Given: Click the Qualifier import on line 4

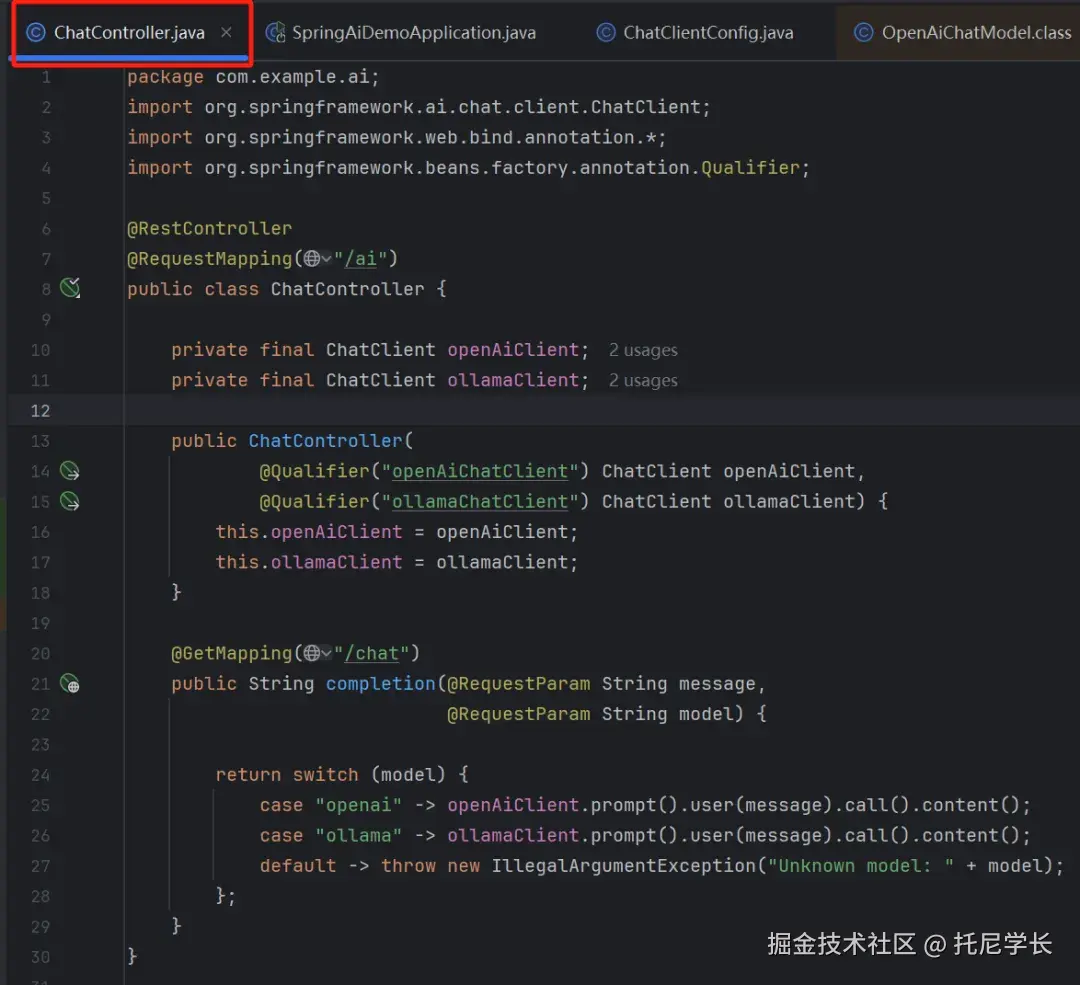Looking at the screenshot, I should click(751, 167).
